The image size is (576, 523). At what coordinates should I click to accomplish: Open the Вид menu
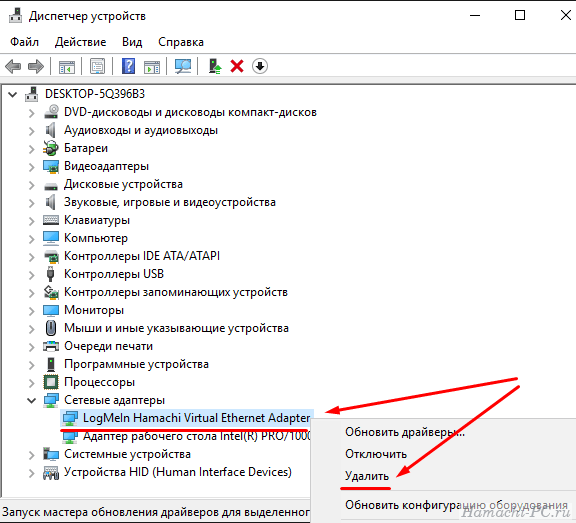coord(132,42)
